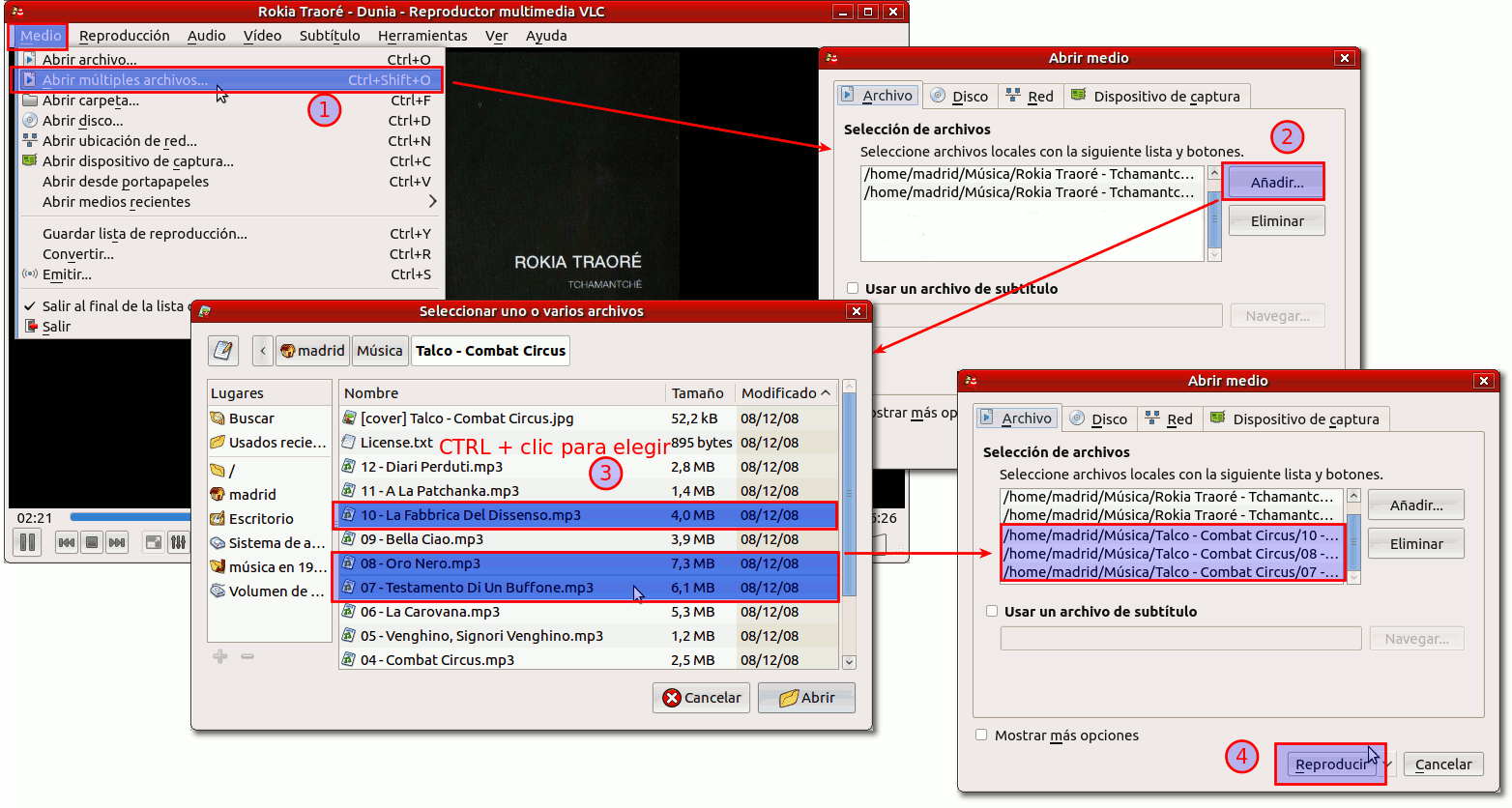Enable subtitle file checkbox in Abrir medio listing Talco
Screen dimensions: 1512x808
992,611
